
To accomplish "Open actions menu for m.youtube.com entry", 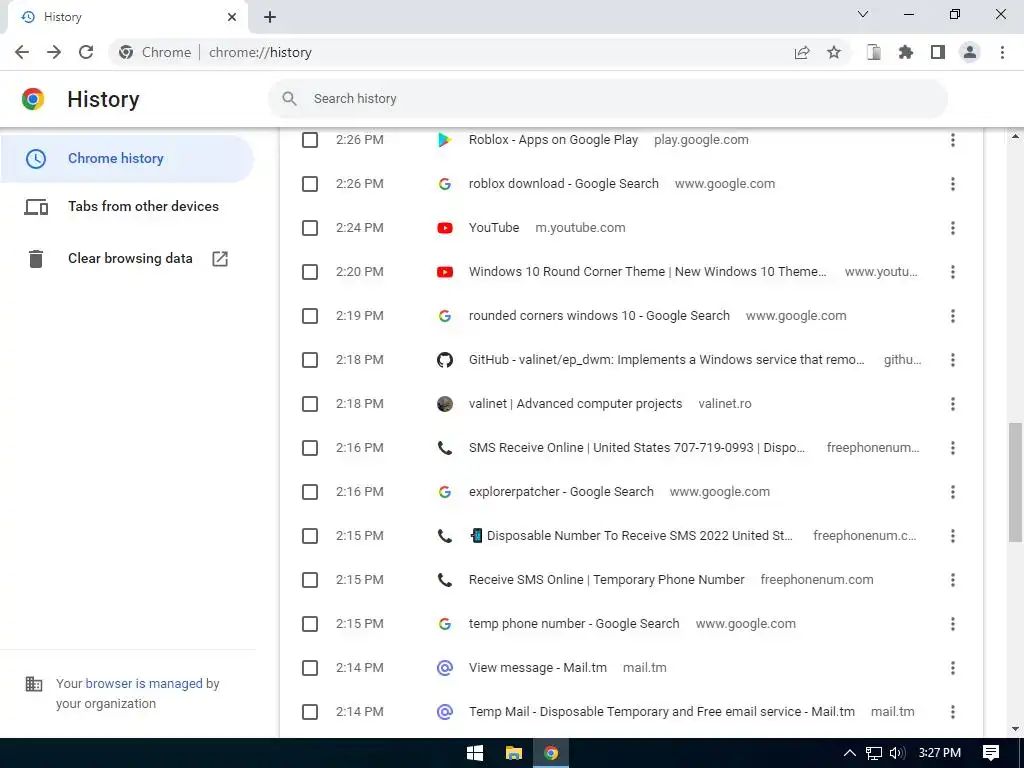I will coord(953,228).
